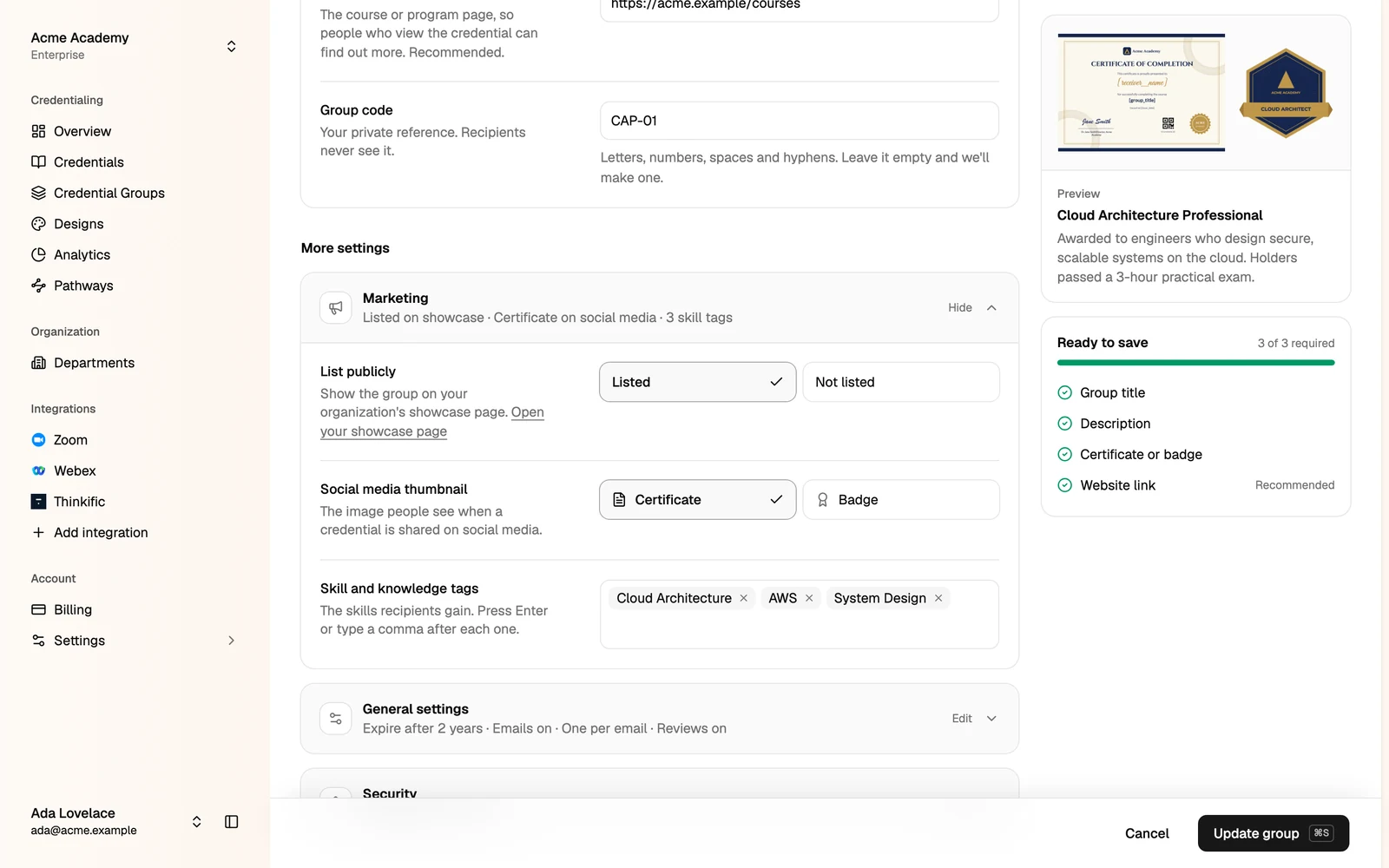Remove the System Design skill tag
1389x868 pixels.
(938, 598)
